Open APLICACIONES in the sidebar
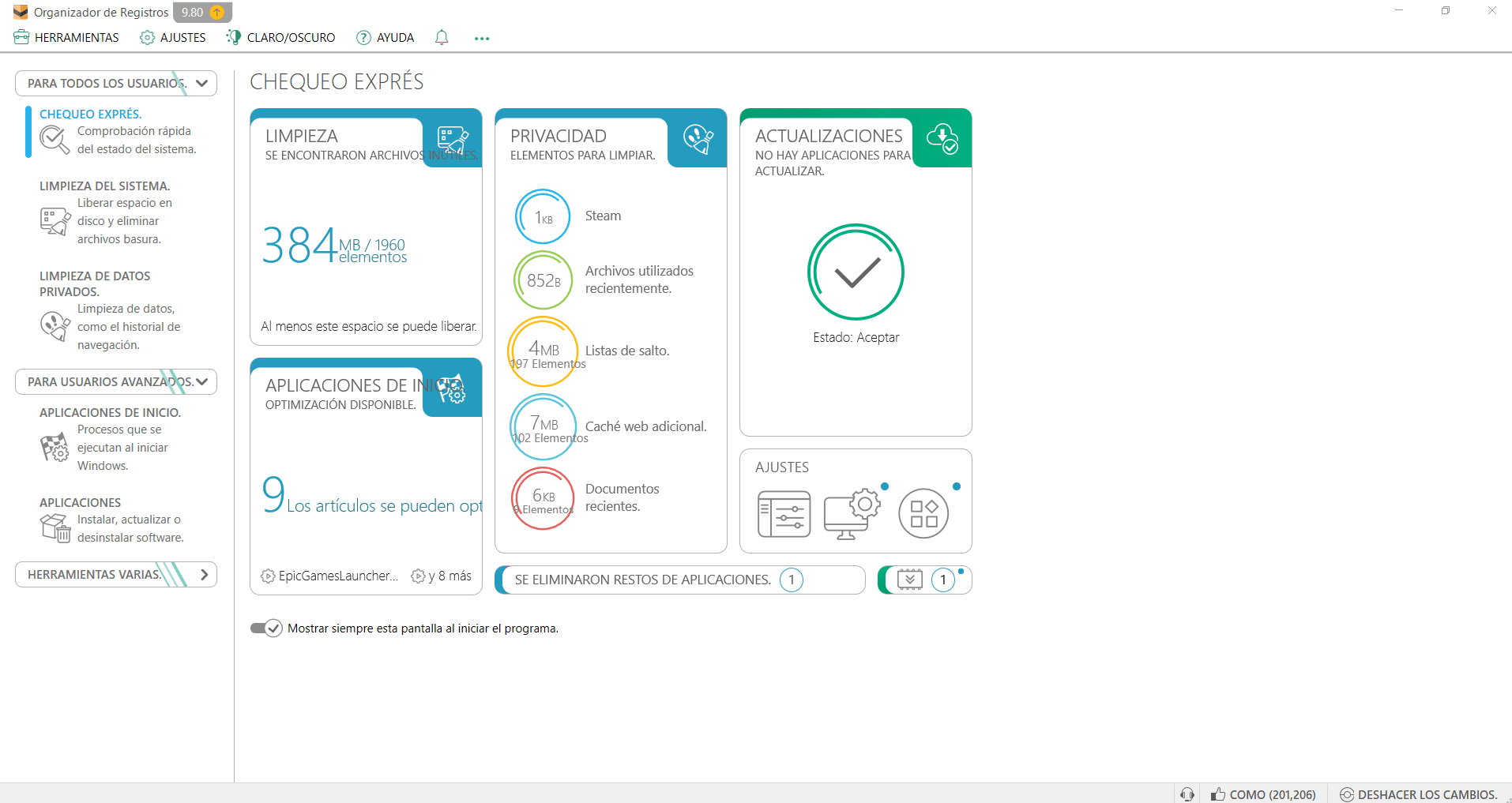Screen dimensions: 1512x803 coord(81,502)
